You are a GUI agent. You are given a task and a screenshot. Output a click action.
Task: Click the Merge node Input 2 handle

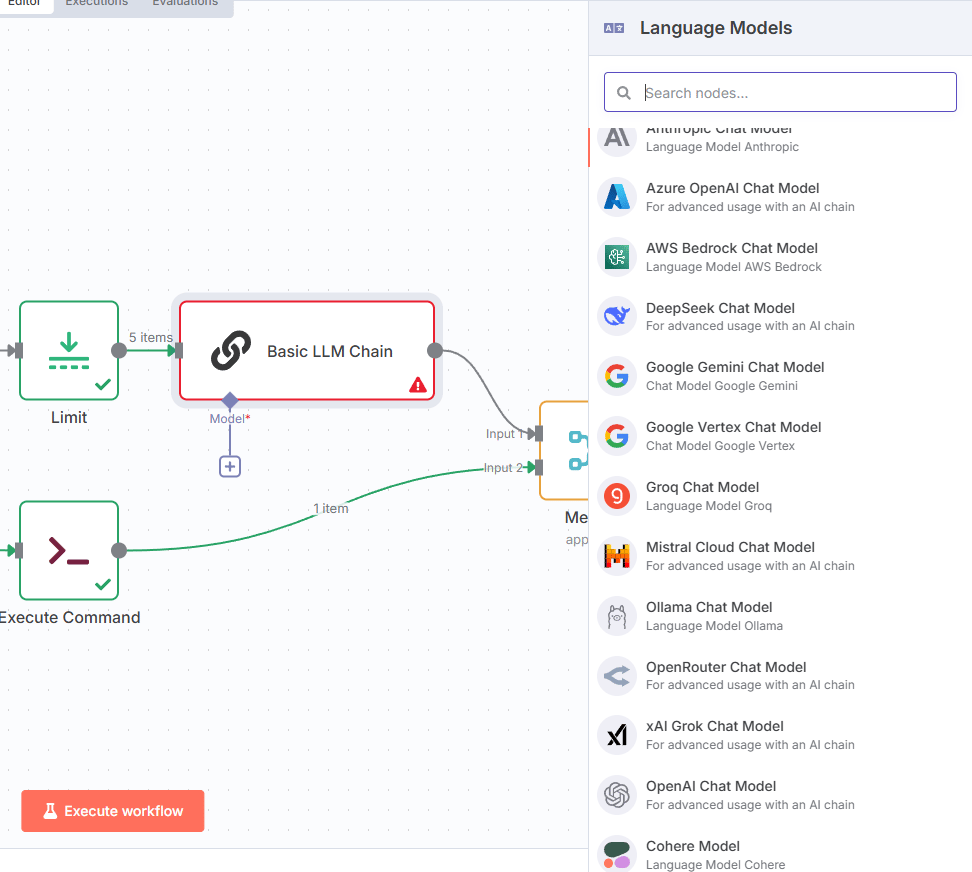(539, 467)
